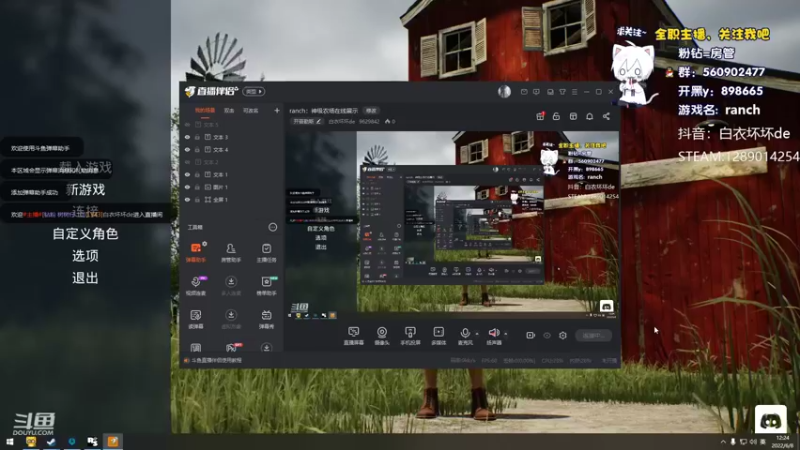The height and width of the screenshot is (450, 800).
Task: Open the gift box icon with red badge
Action: coord(540,116)
